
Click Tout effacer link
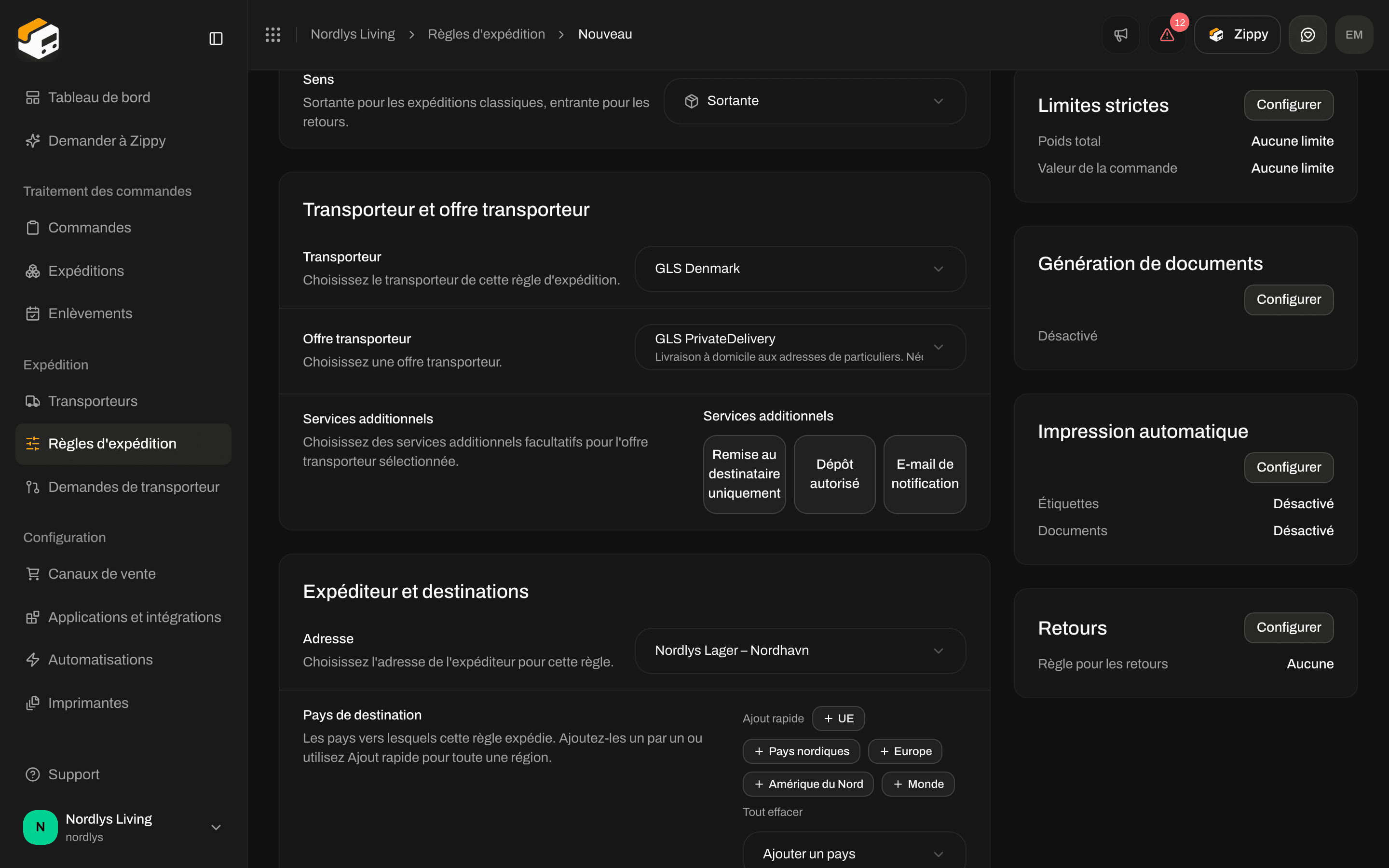click(x=772, y=813)
